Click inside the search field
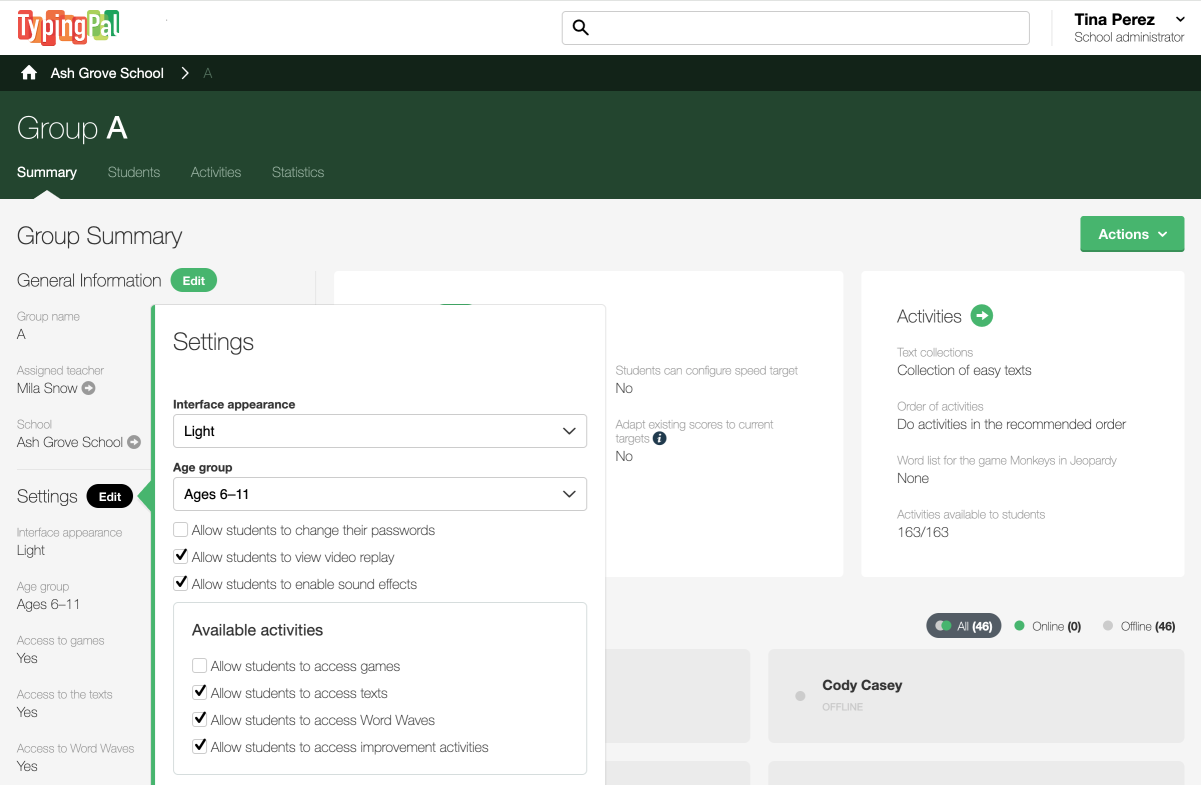 795,28
